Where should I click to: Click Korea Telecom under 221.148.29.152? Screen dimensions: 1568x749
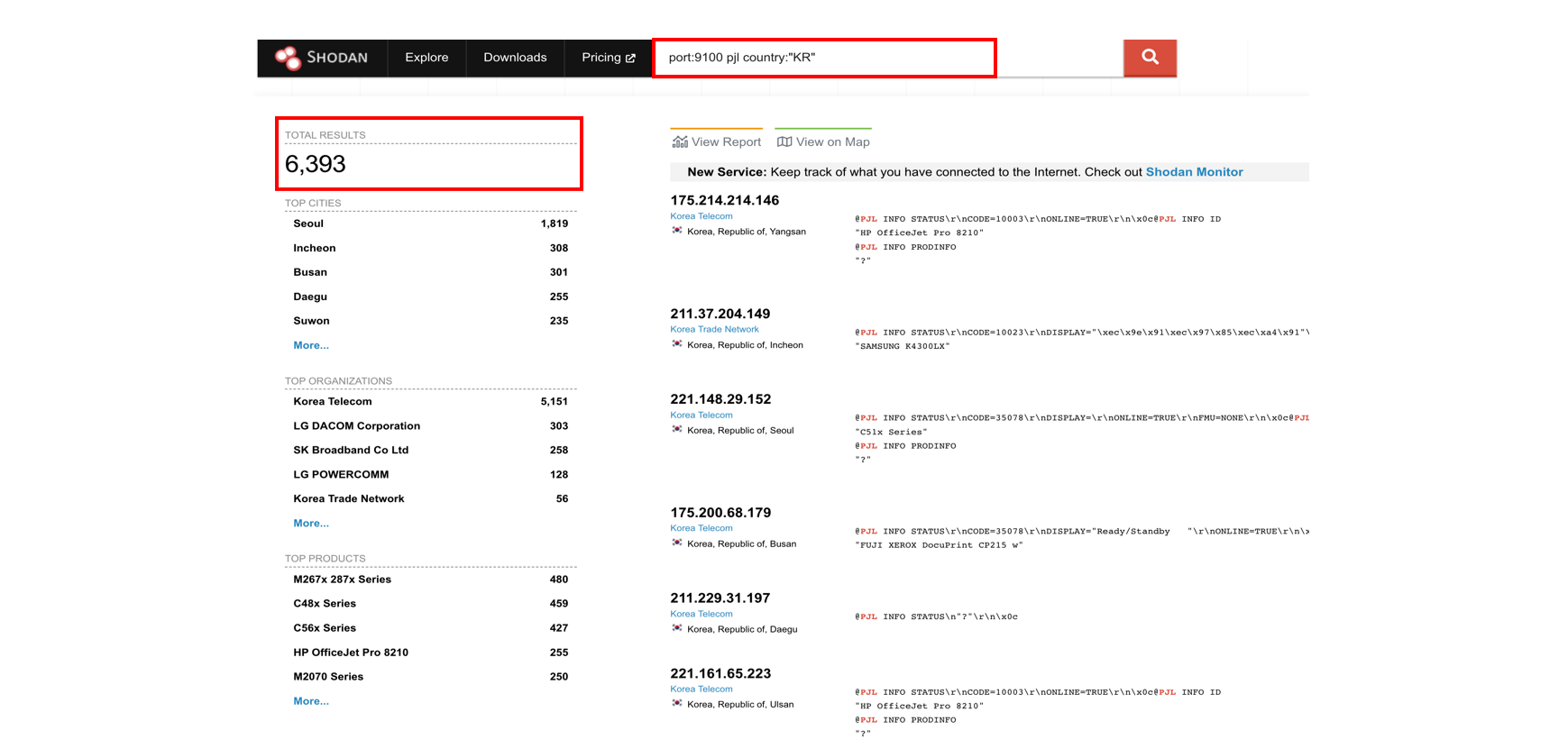pyautogui.click(x=701, y=416)
